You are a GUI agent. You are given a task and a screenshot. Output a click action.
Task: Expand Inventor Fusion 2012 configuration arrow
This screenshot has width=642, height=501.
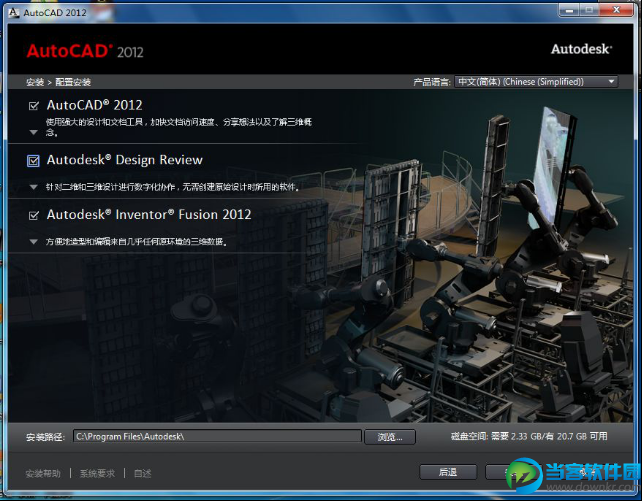tap(34, 241)
